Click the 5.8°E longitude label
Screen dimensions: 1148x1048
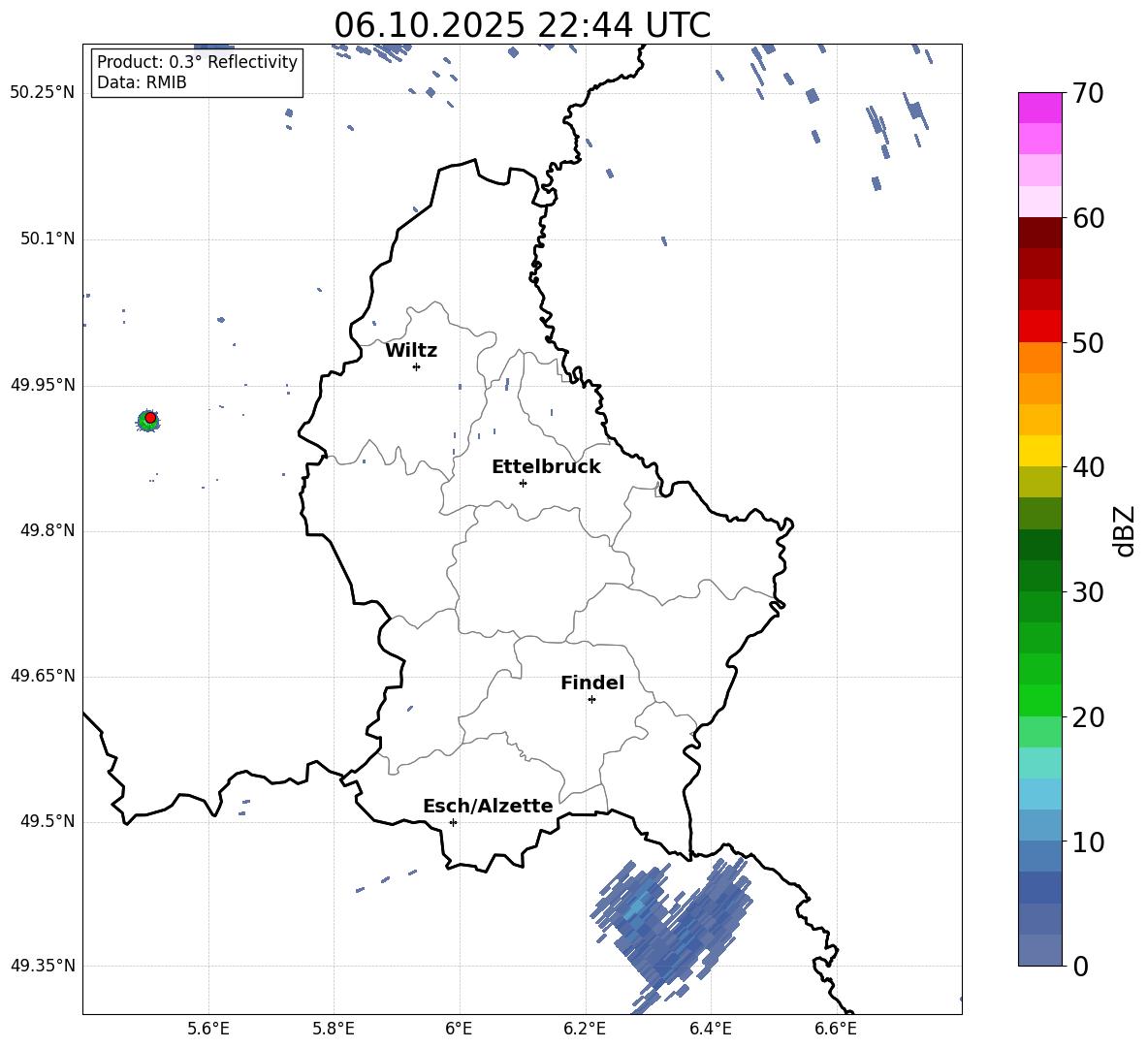334,1029
